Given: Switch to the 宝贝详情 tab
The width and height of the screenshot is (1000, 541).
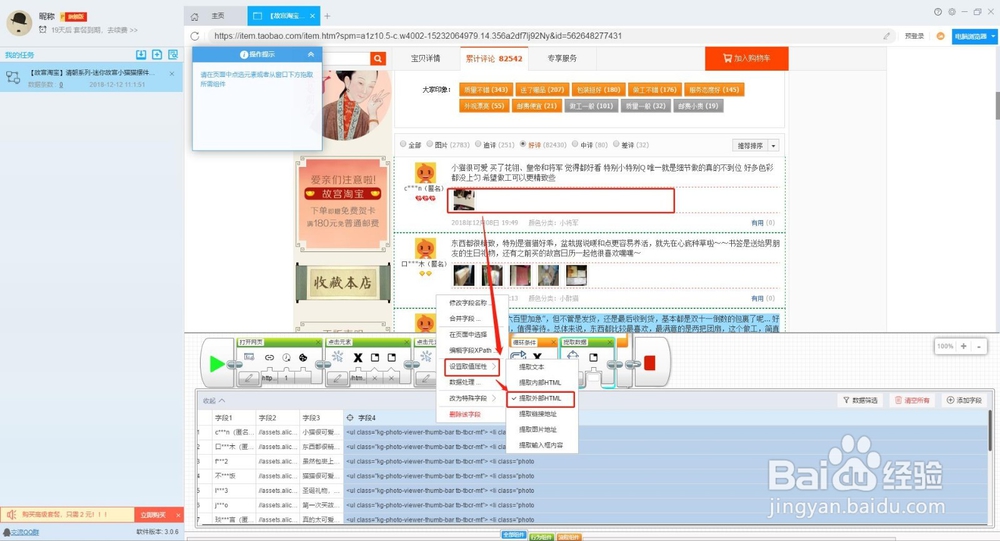Looking at the screenshot, I should tap(425, 58).
